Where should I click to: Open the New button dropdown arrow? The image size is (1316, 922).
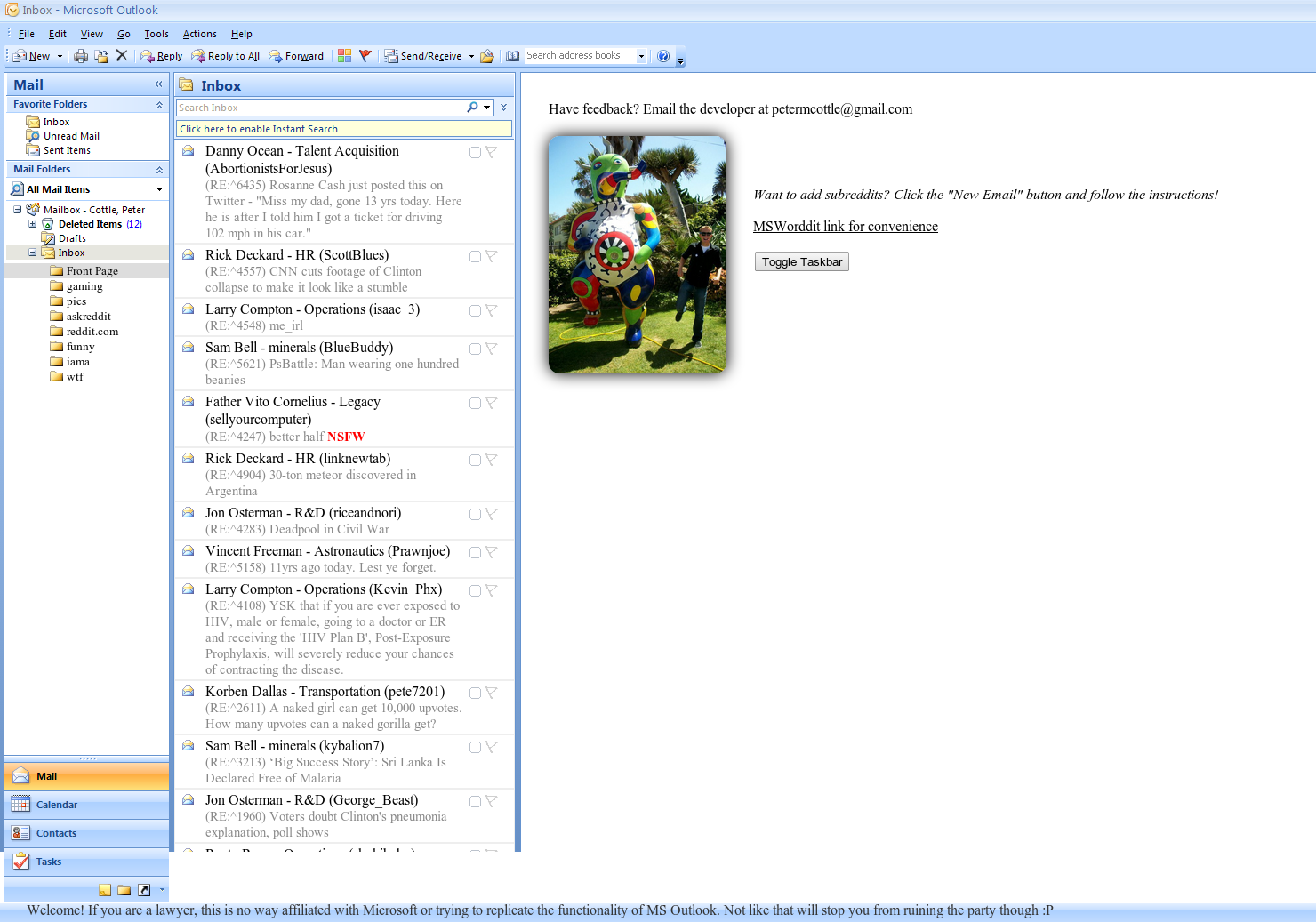tap(60, 56)
